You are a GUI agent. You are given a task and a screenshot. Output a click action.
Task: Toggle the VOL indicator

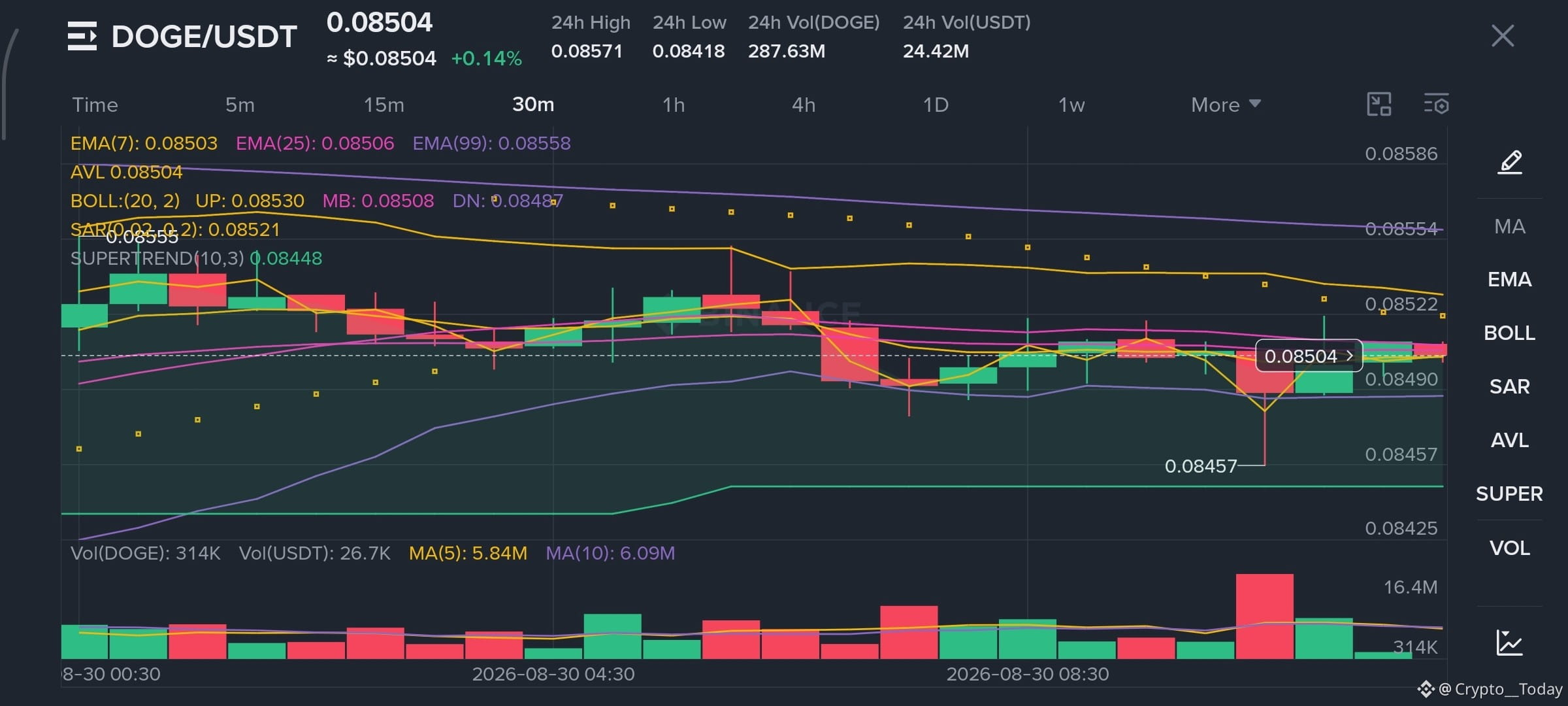1510,548
